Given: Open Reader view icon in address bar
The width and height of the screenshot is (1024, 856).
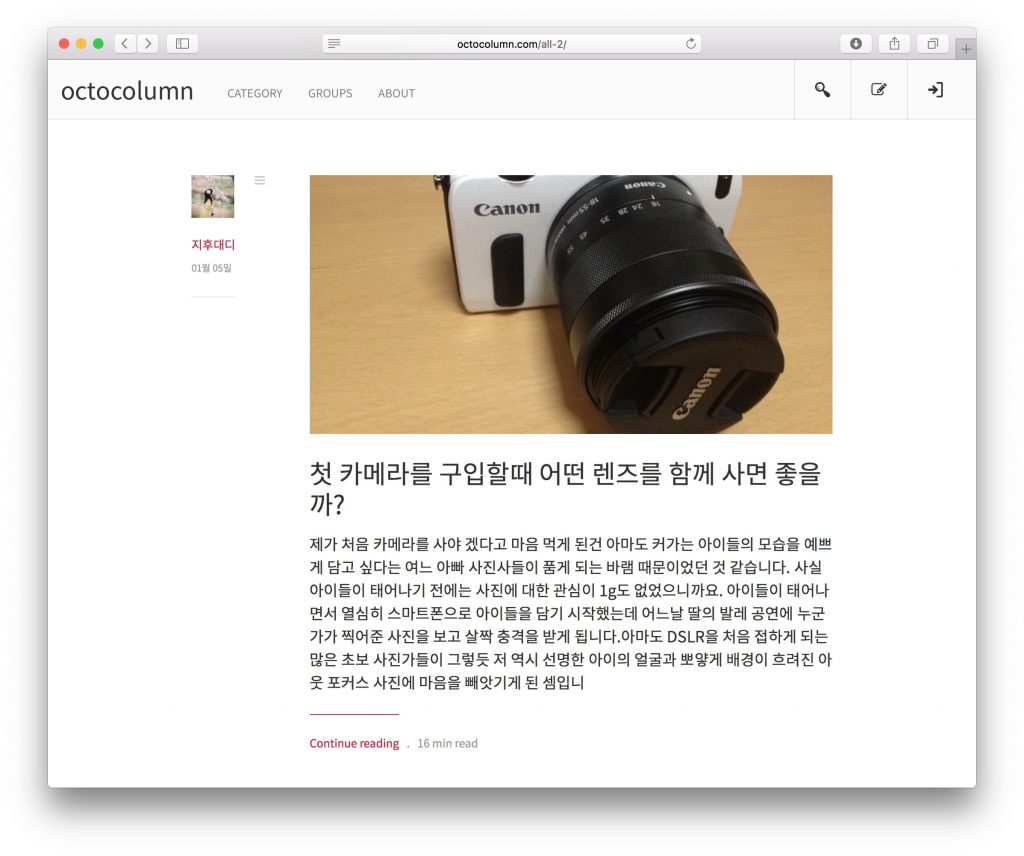Looking at the screenshot, I should tap(334, 44).
